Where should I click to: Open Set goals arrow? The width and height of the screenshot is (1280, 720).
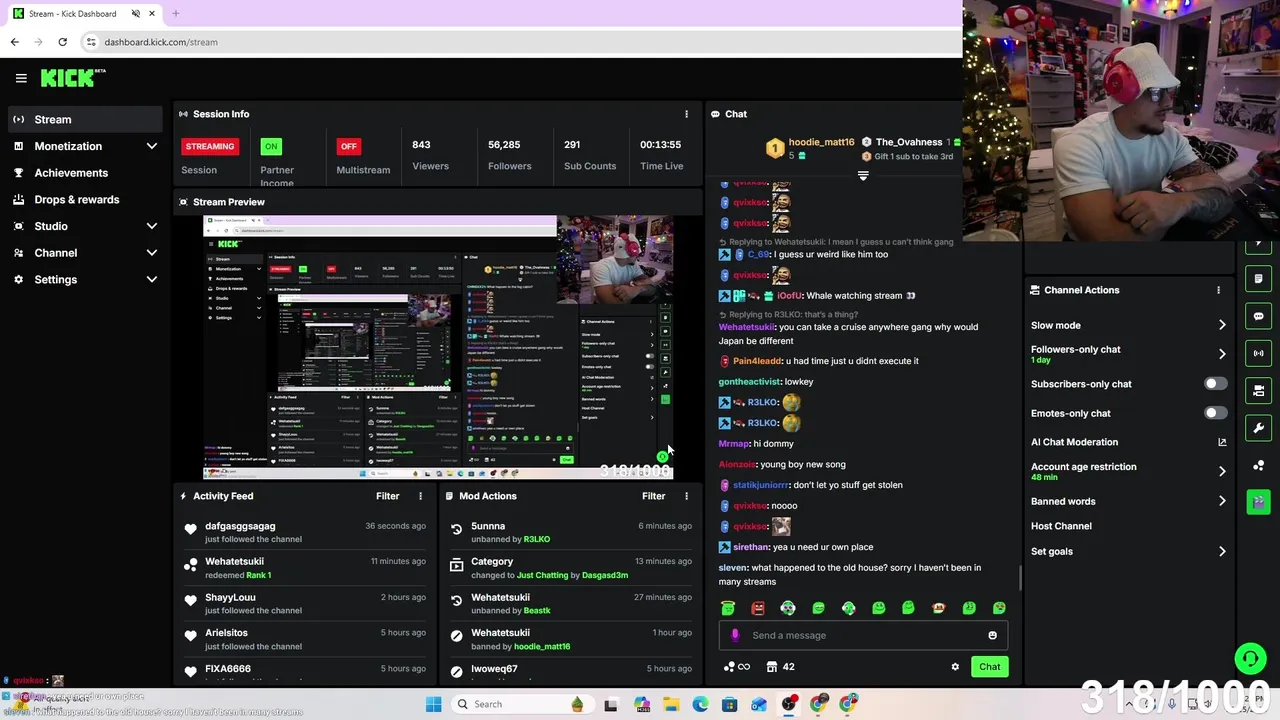pos(1222,551)
